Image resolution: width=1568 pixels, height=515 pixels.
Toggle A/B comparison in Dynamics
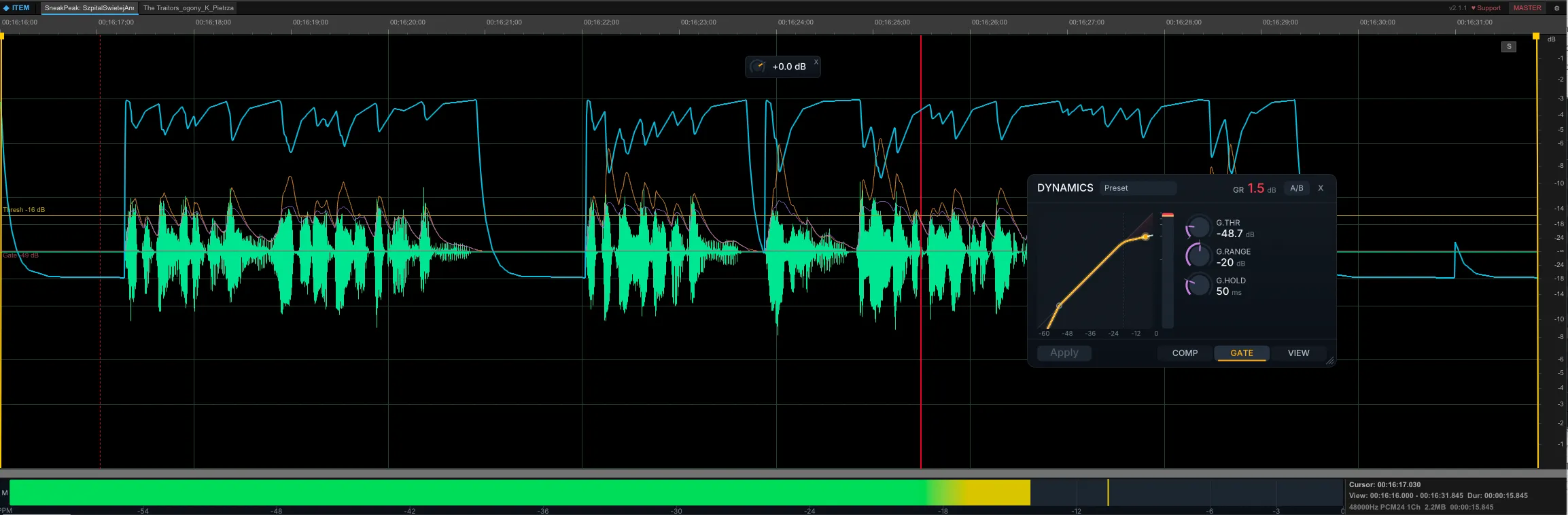[x=1297, y=188]
